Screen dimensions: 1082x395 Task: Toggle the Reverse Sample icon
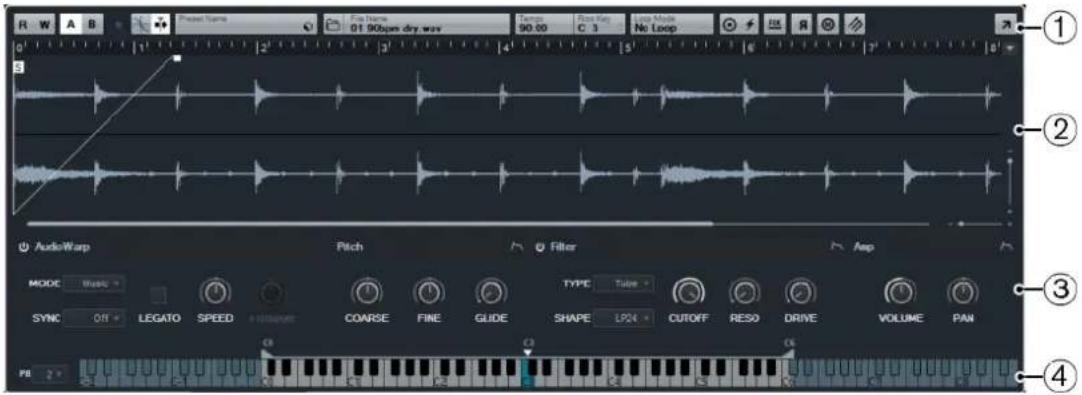tap(803, 25)
